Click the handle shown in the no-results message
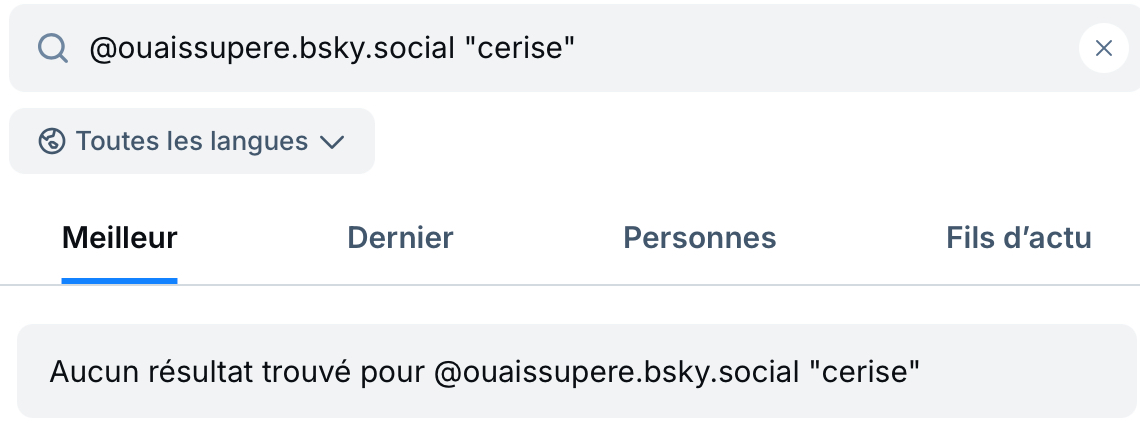1140x424 pixels. pos(616,372)
